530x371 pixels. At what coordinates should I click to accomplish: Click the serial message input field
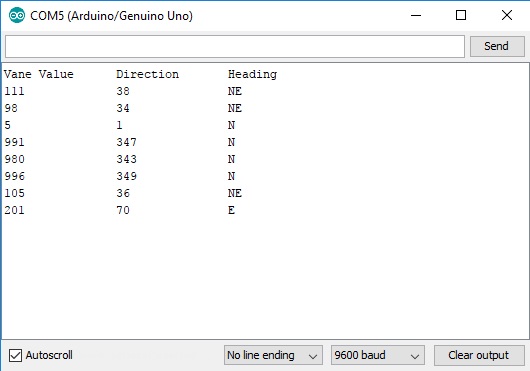(235, 46)
